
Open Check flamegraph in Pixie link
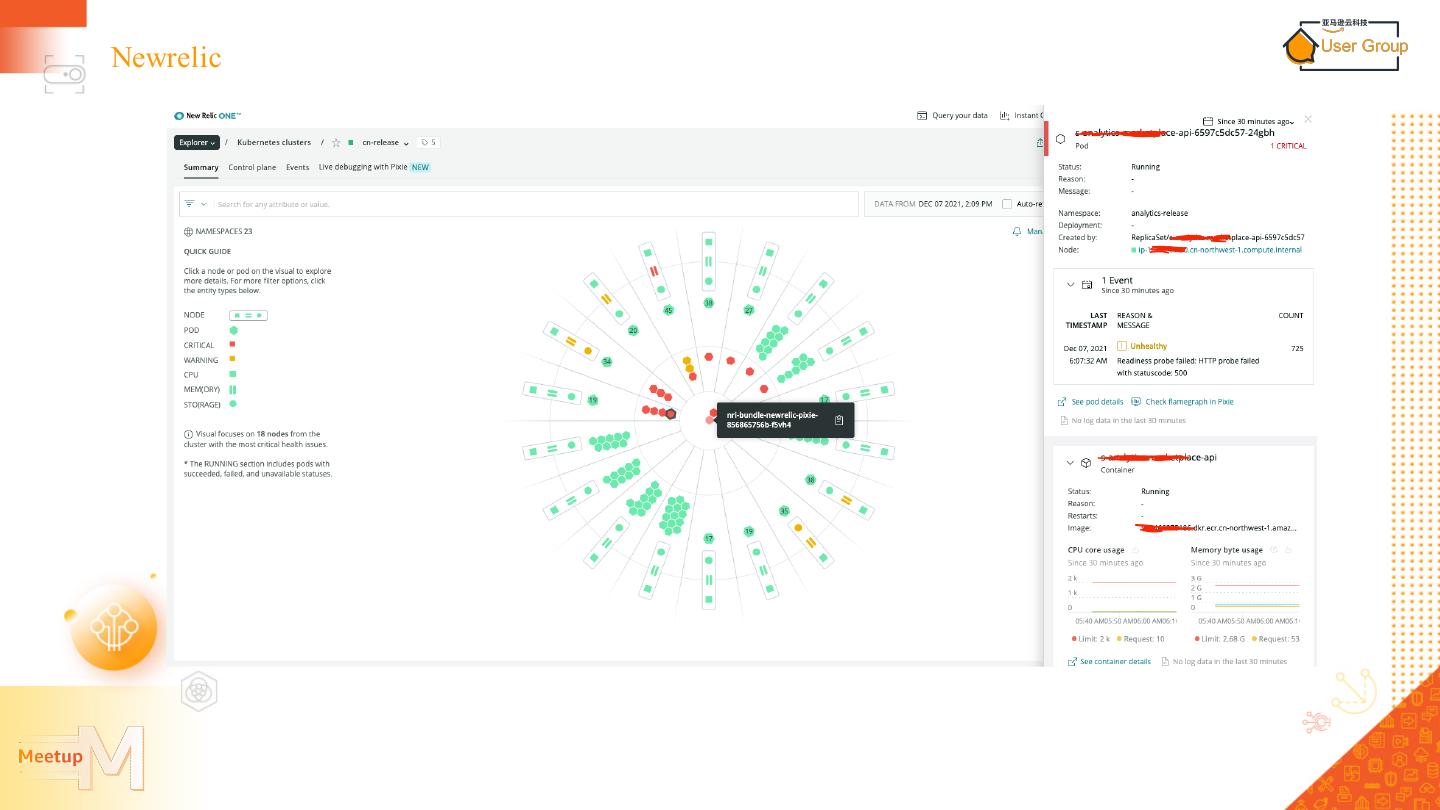[1190, 402]
